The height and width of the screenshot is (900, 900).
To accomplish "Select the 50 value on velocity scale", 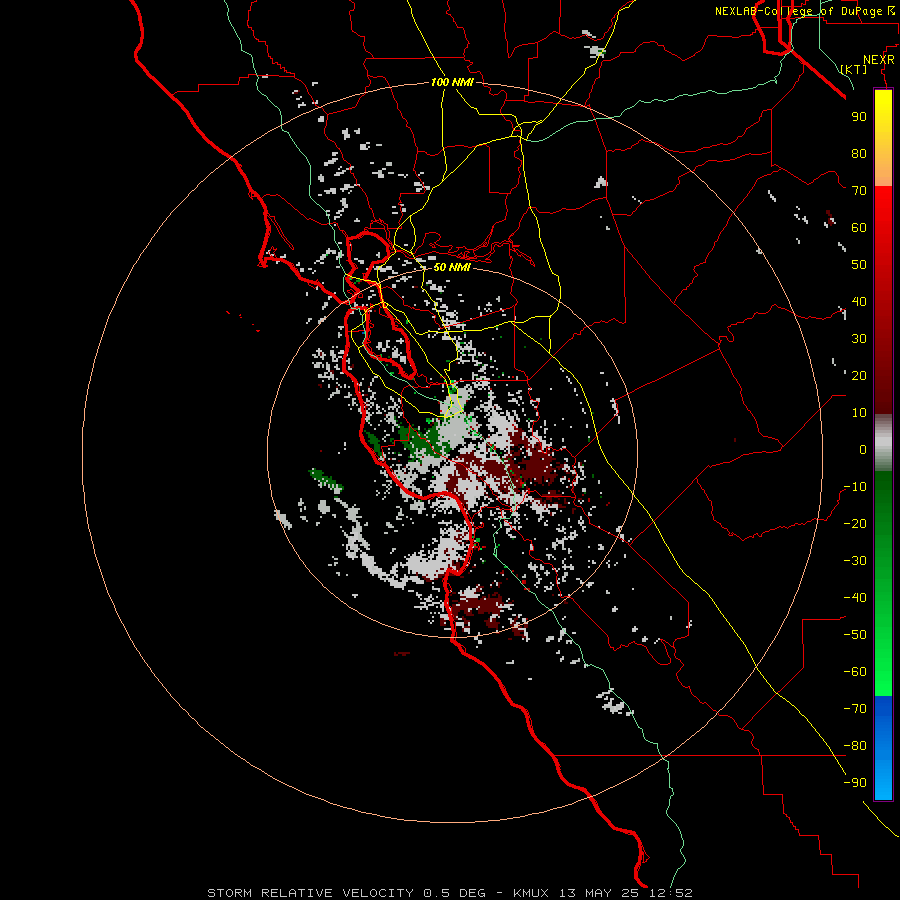I will pos(859,265).
